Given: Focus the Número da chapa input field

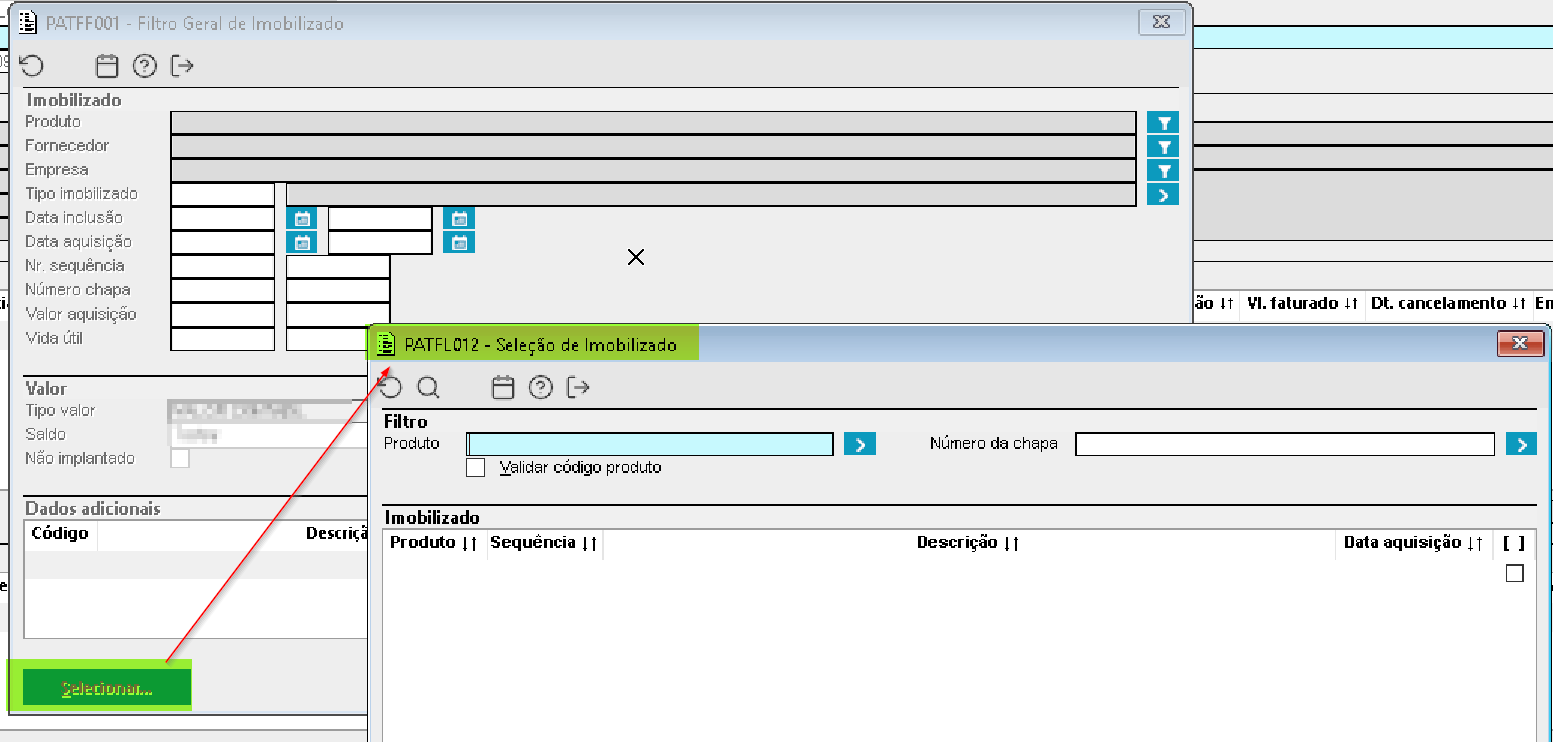Looking at the screenshot, I should click(1285, 444).
